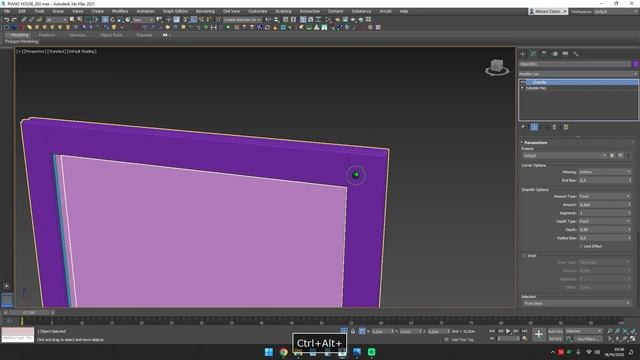Toggle the Chamfer modifier eye visibility
The width and height of the screenshot is (640, 360).
(x=524, y=82)
